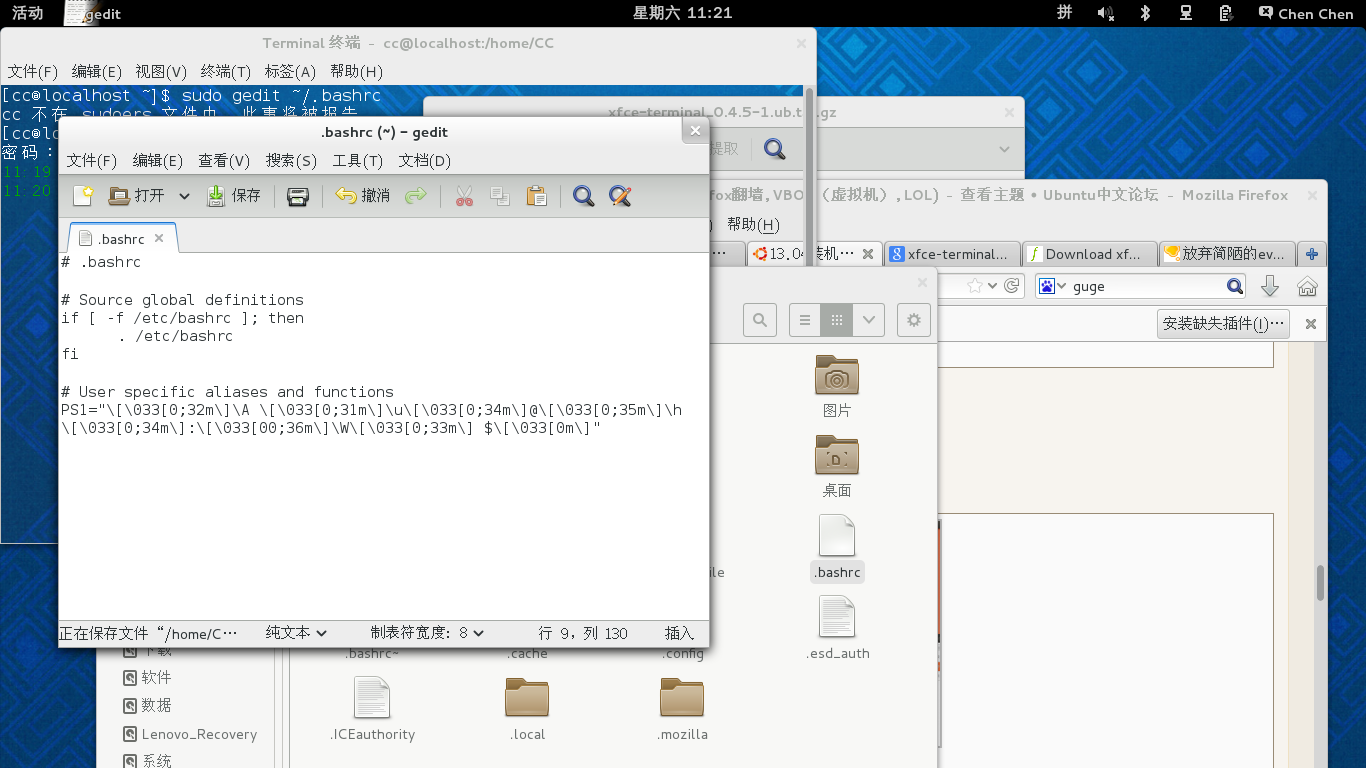1366x768 pixels.
Task: Open Terminal 终端(T) menu
Action: click(226, 71)
